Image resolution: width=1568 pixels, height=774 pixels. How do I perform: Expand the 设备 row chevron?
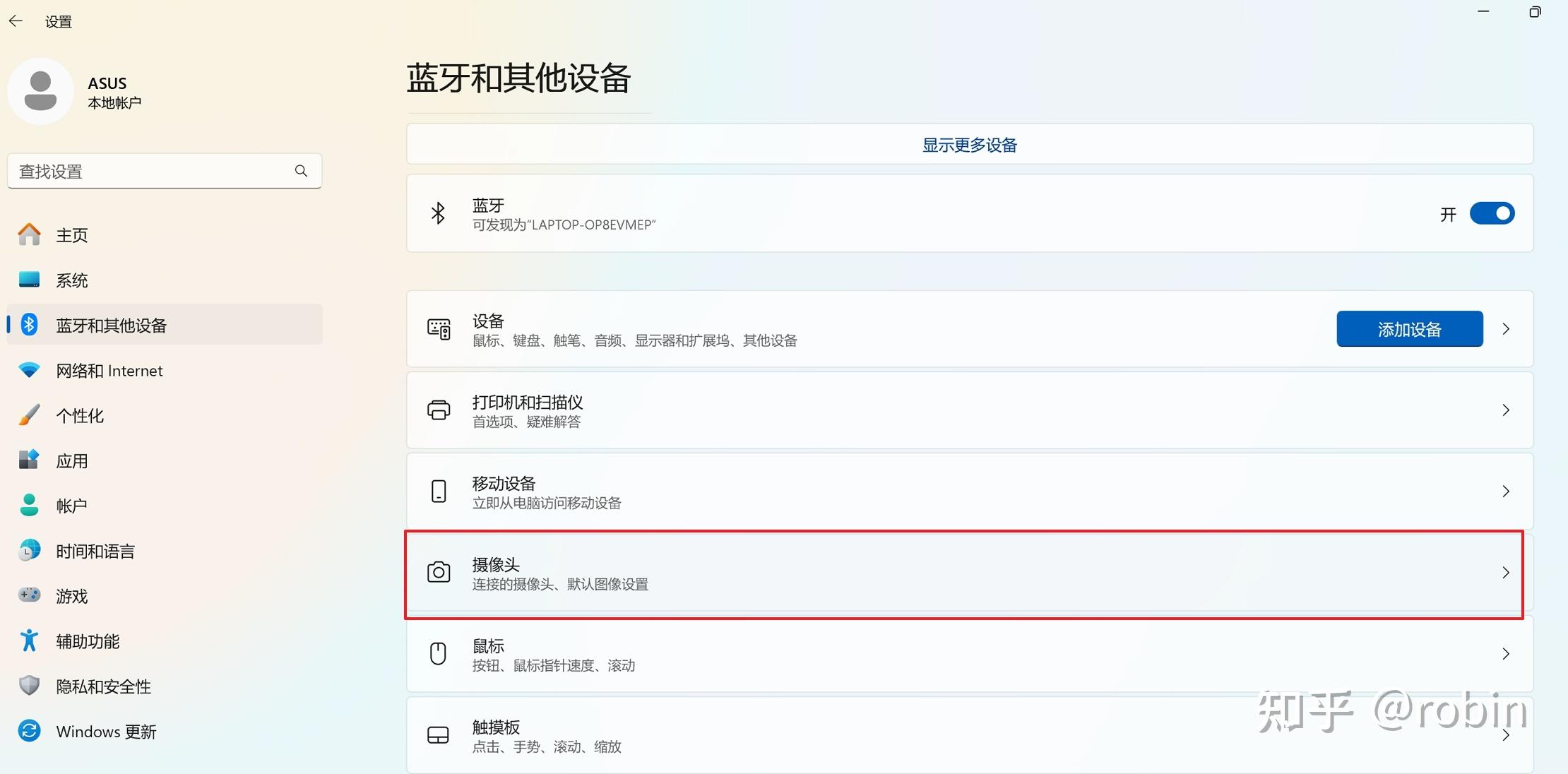[1506, 329]
